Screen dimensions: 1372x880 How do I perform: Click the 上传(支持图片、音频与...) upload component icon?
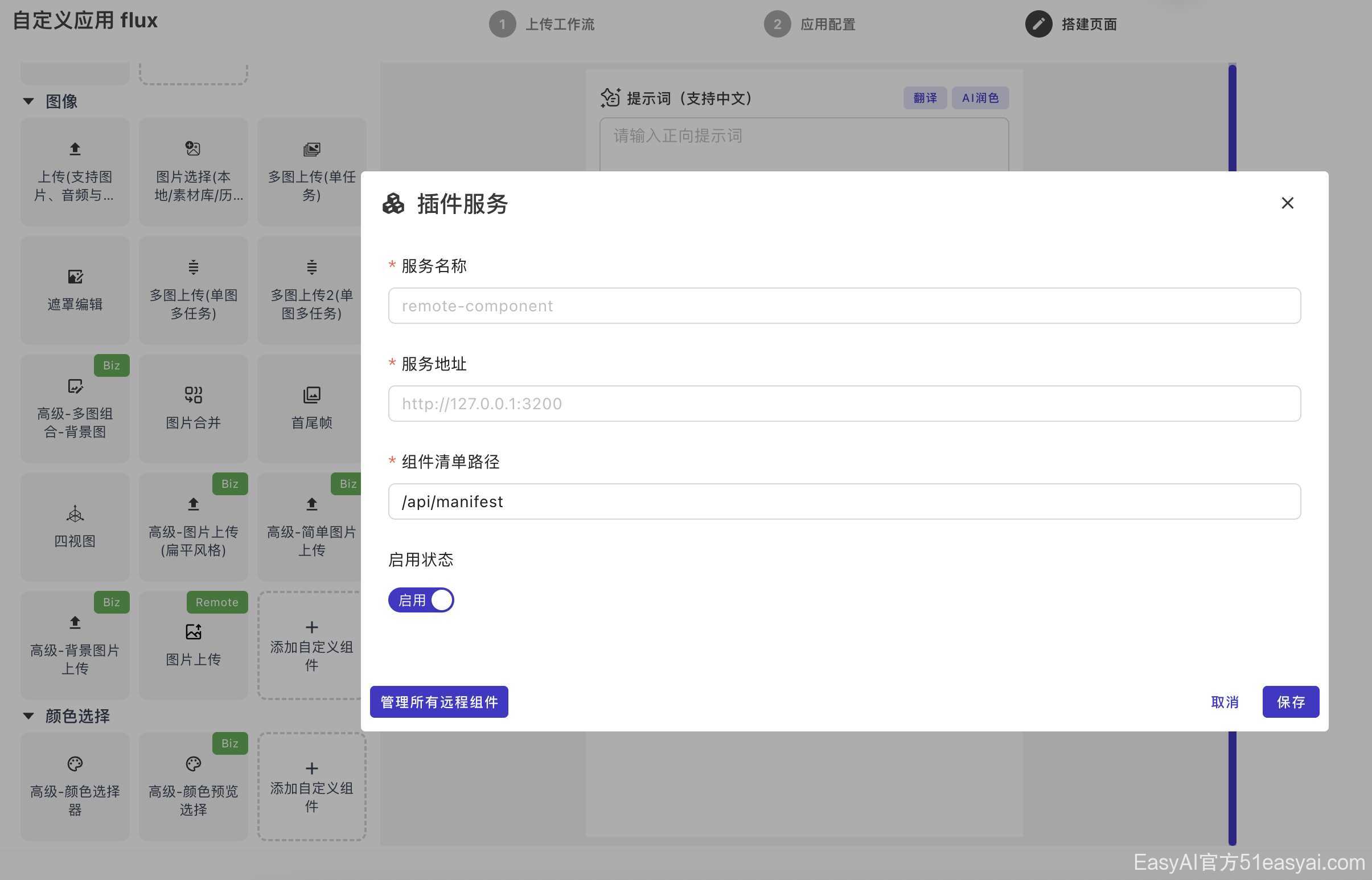click(x=75, y=149)
